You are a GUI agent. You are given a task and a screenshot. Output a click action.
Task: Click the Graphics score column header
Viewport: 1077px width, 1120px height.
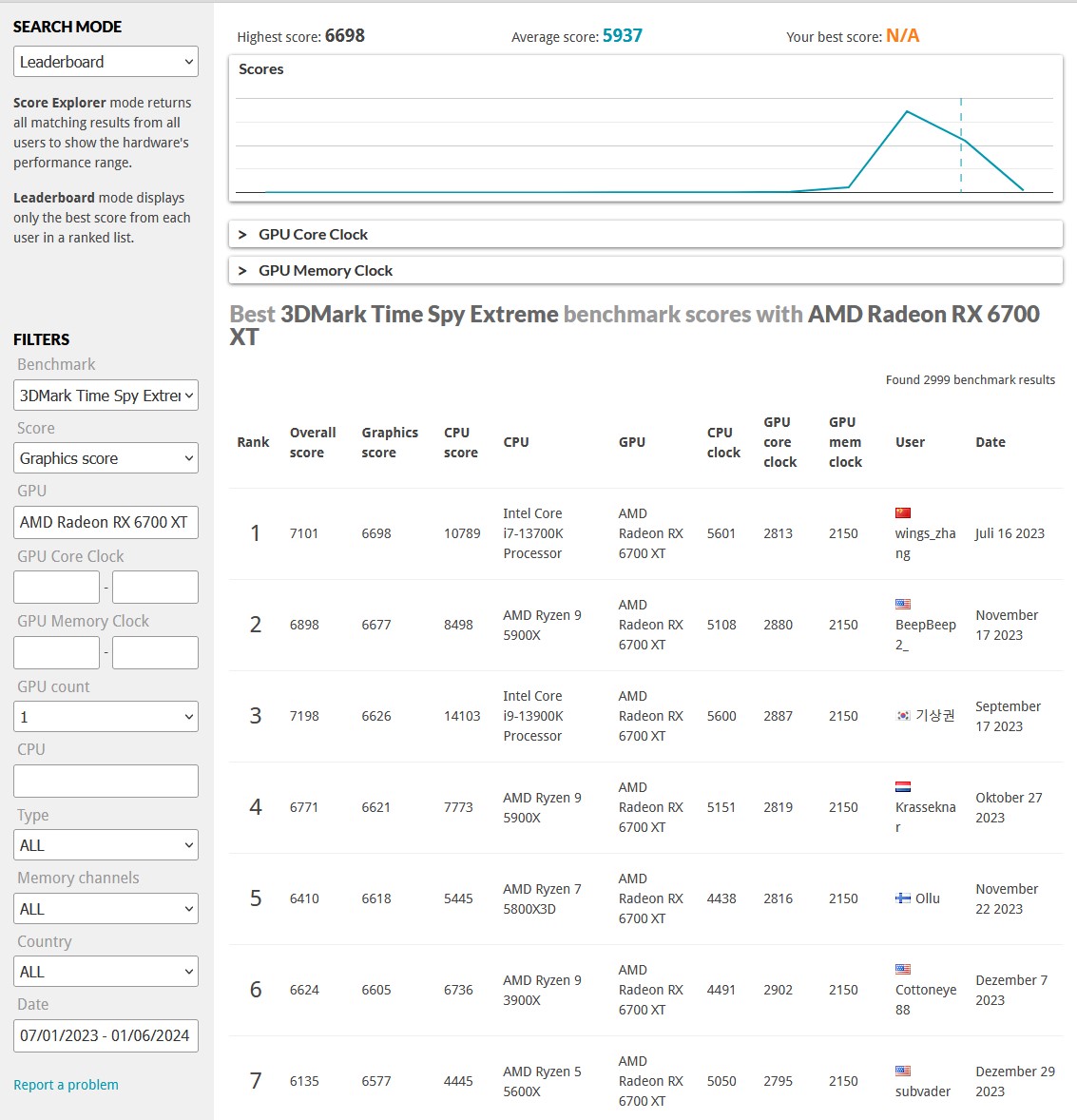click(389, 442)
